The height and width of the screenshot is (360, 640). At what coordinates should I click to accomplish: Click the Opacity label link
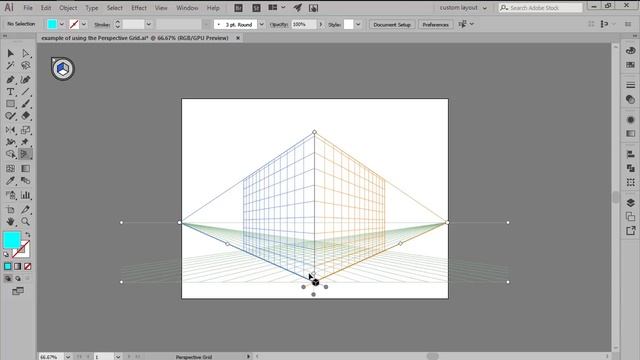[x=279, y=24]
